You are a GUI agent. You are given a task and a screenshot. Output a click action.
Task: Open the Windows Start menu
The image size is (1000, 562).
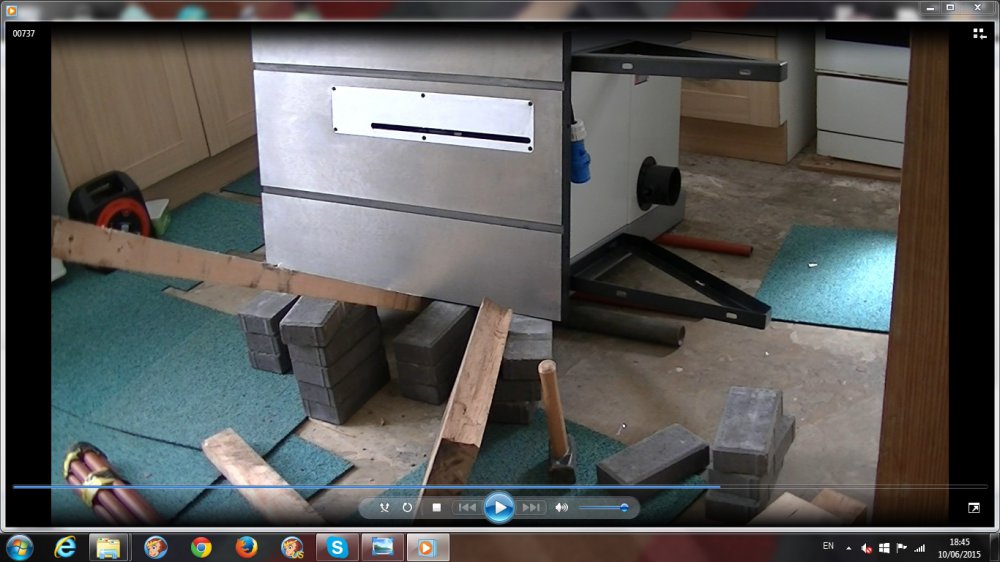point(20,547)
